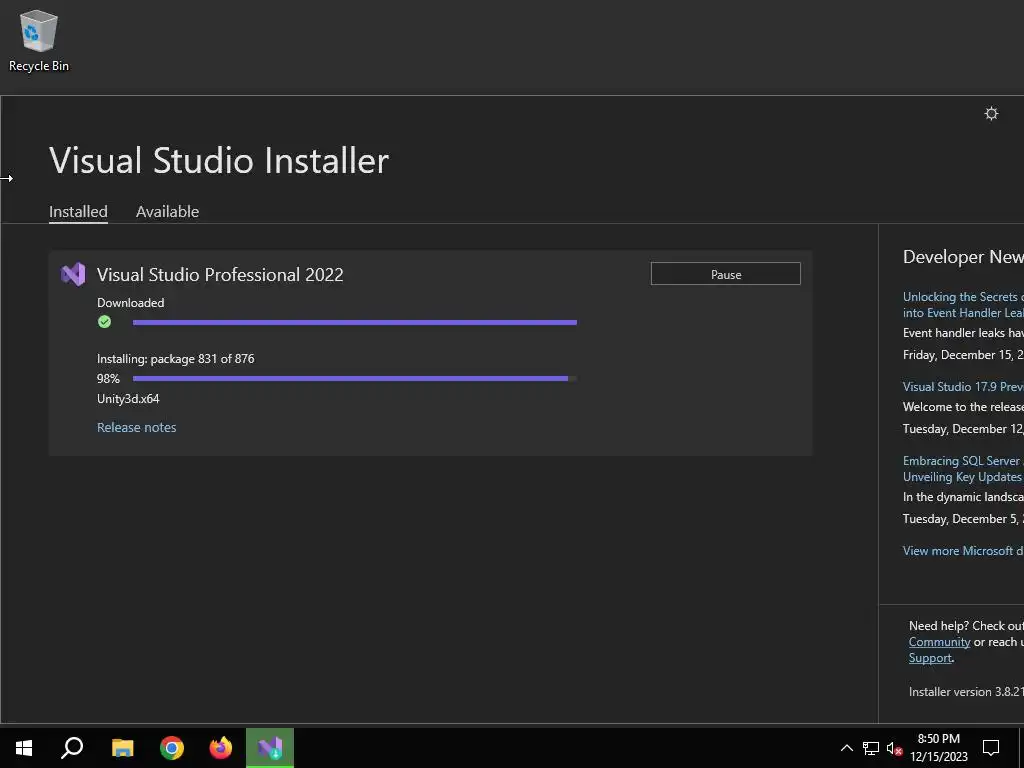Viewport: 1024px width, 768px height.
Task: Click the Downloaded progress bar
Action: point(355,322)
